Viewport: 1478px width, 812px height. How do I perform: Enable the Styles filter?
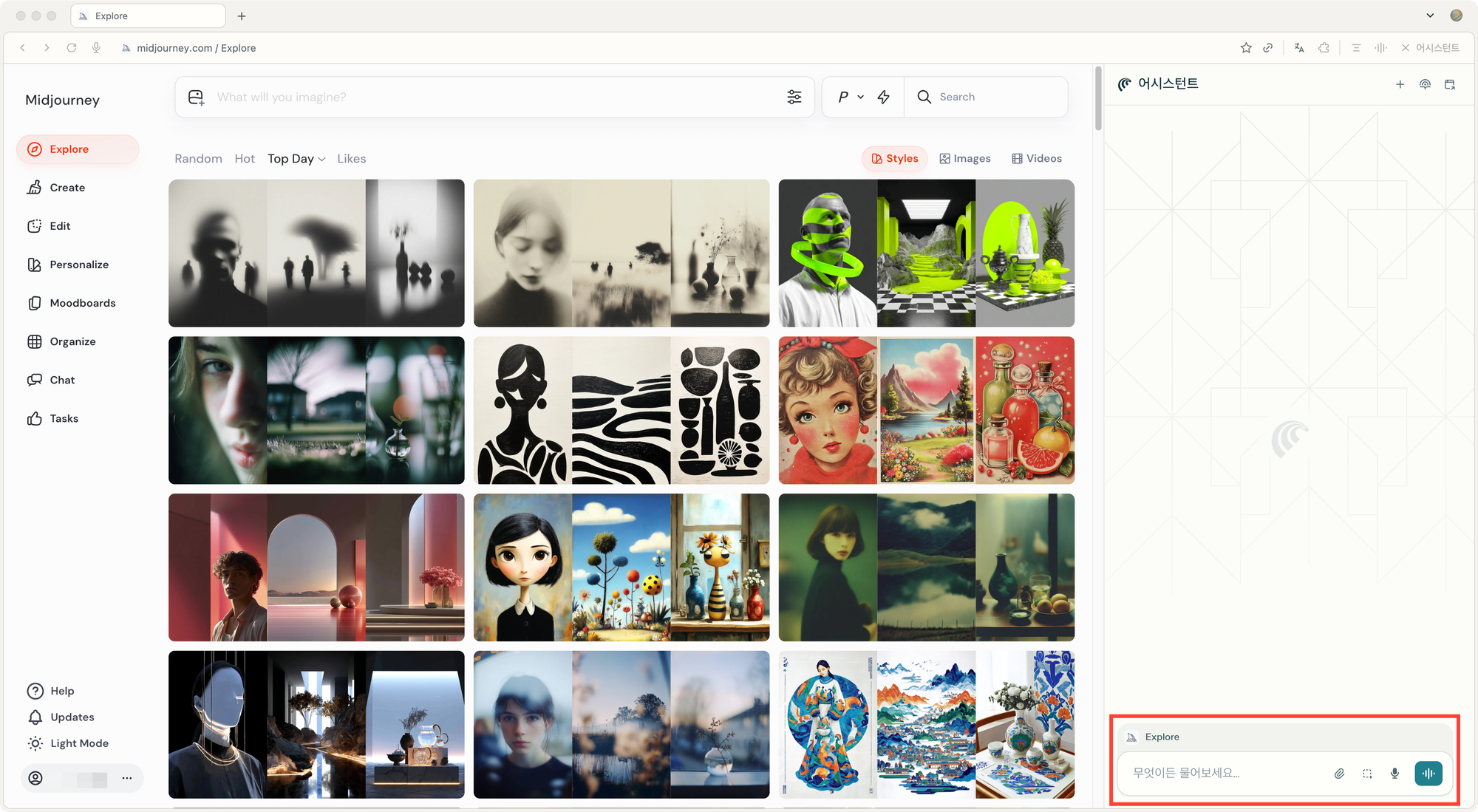(894, 159)
